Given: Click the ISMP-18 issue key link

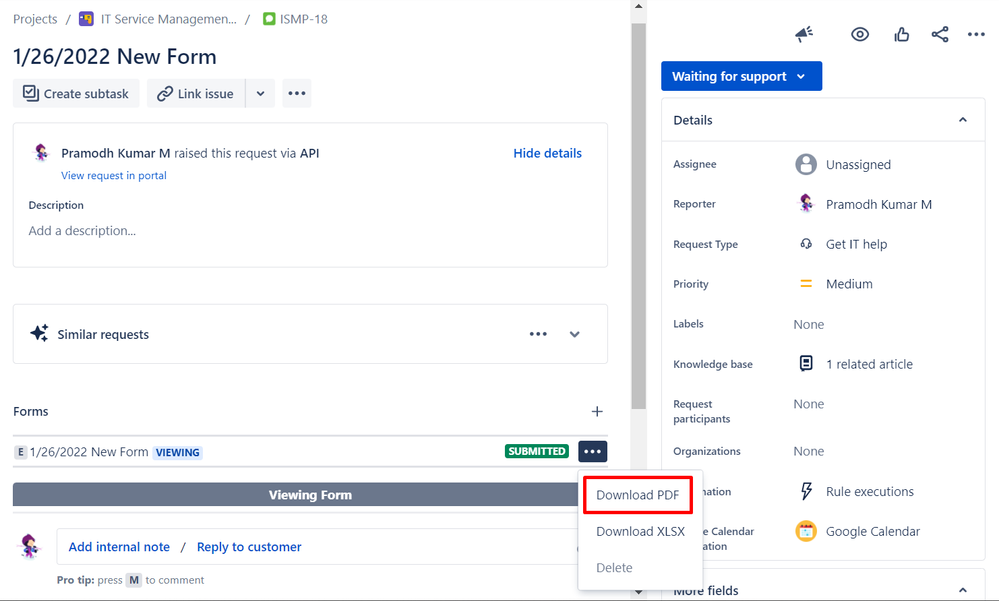Looking at the screenshot, I should 303,19.
